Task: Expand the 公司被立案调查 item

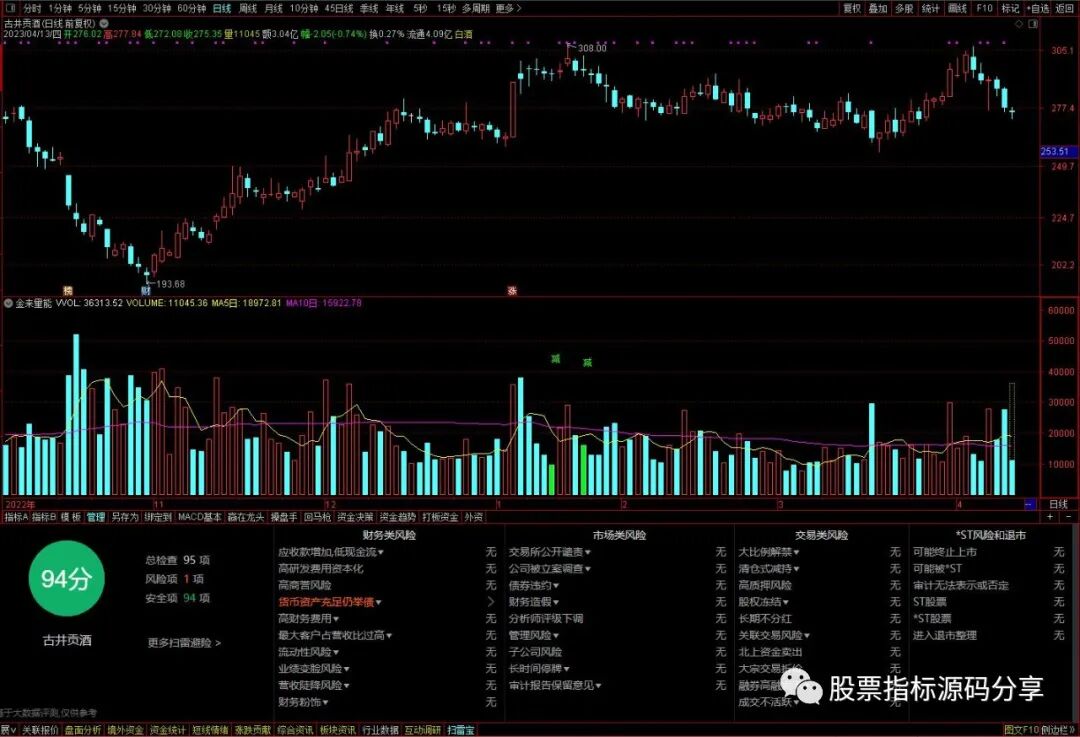Action: [550, 568]
